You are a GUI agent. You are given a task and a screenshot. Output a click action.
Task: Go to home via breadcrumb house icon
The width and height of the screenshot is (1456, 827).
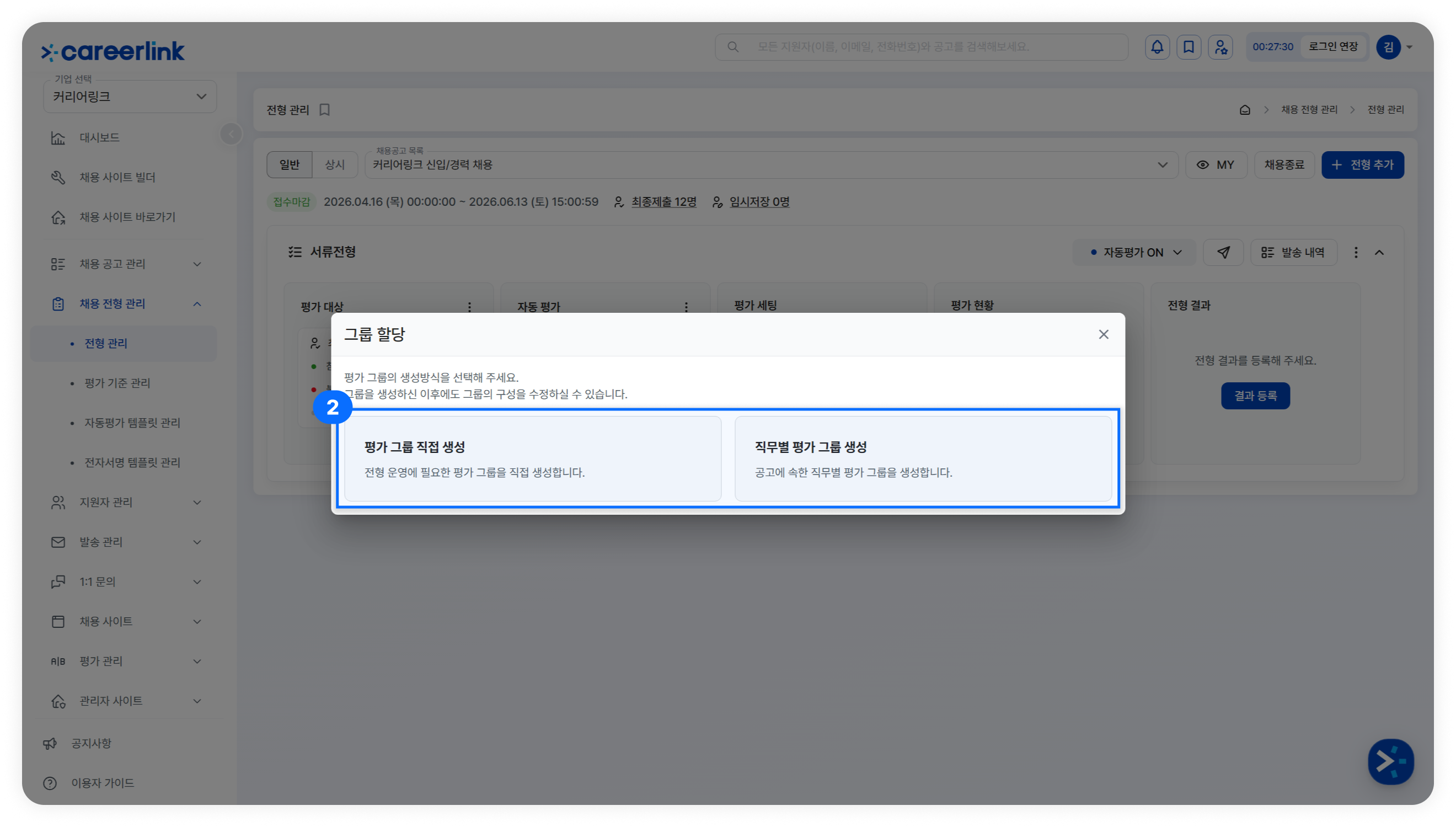click(1245, 110)
